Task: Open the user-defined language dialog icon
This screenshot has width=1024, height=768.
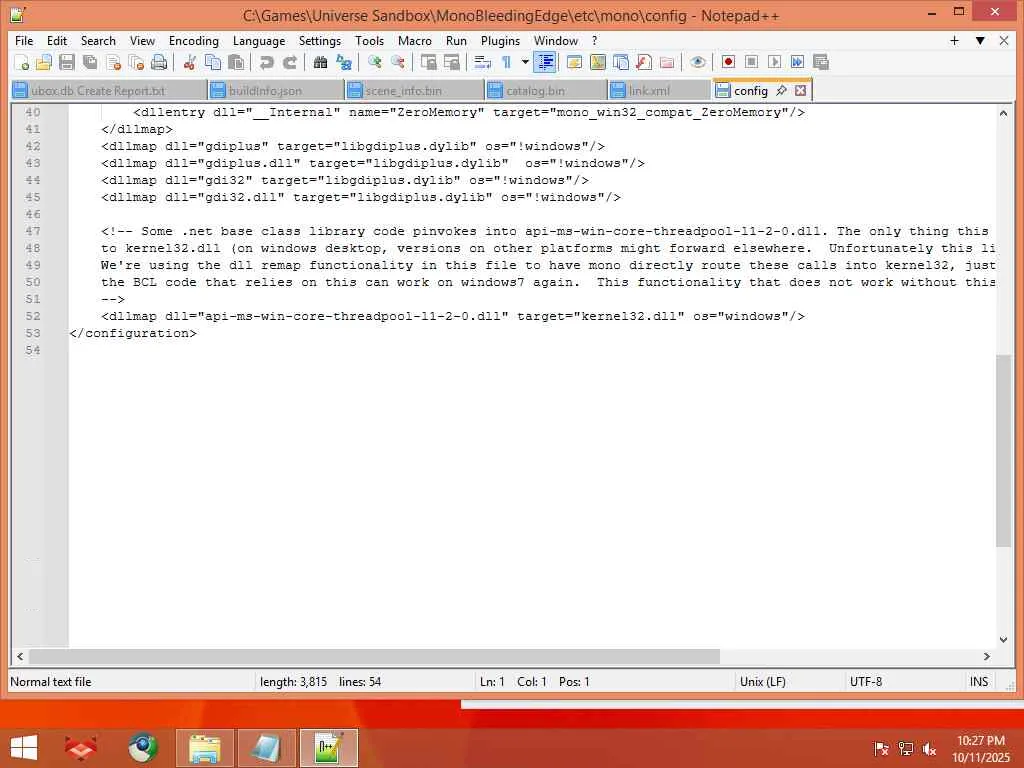Action: coord(574,62)
